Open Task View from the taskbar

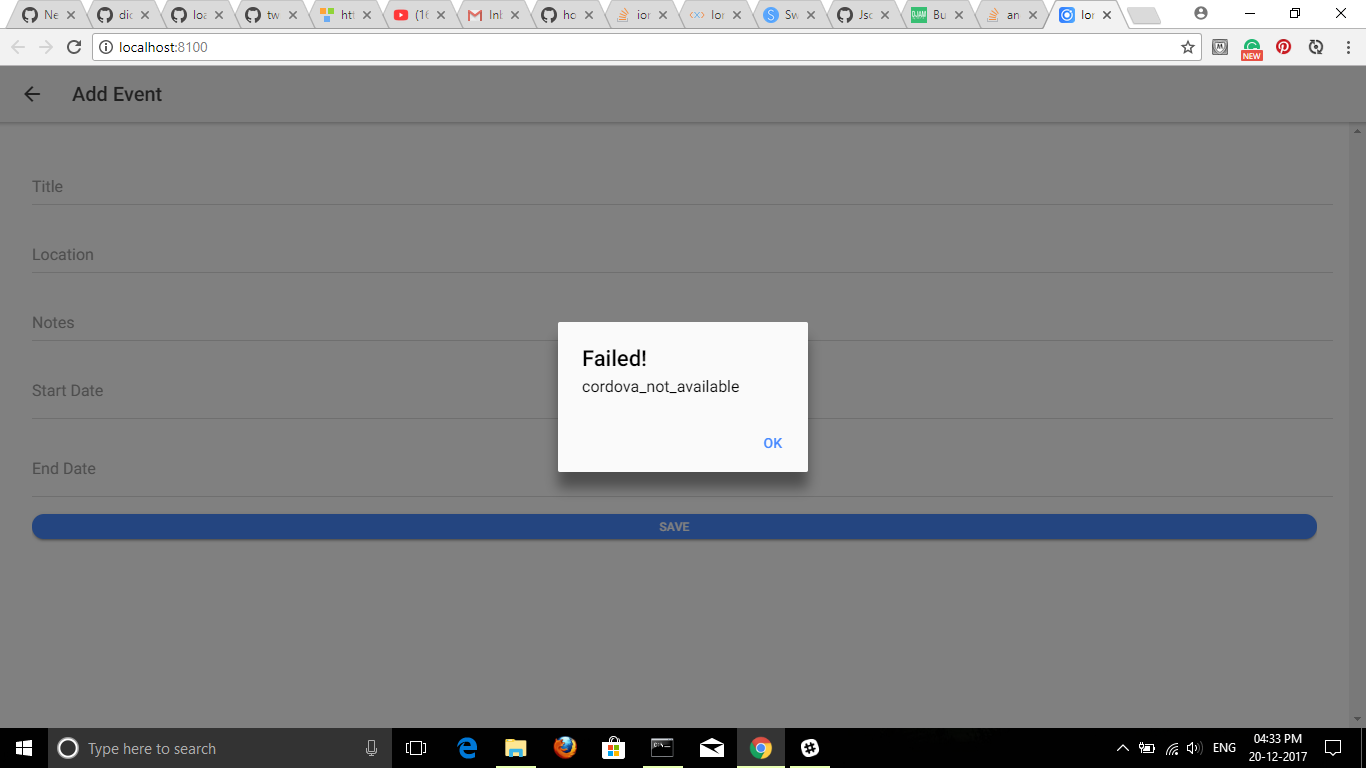click(416, 748)
